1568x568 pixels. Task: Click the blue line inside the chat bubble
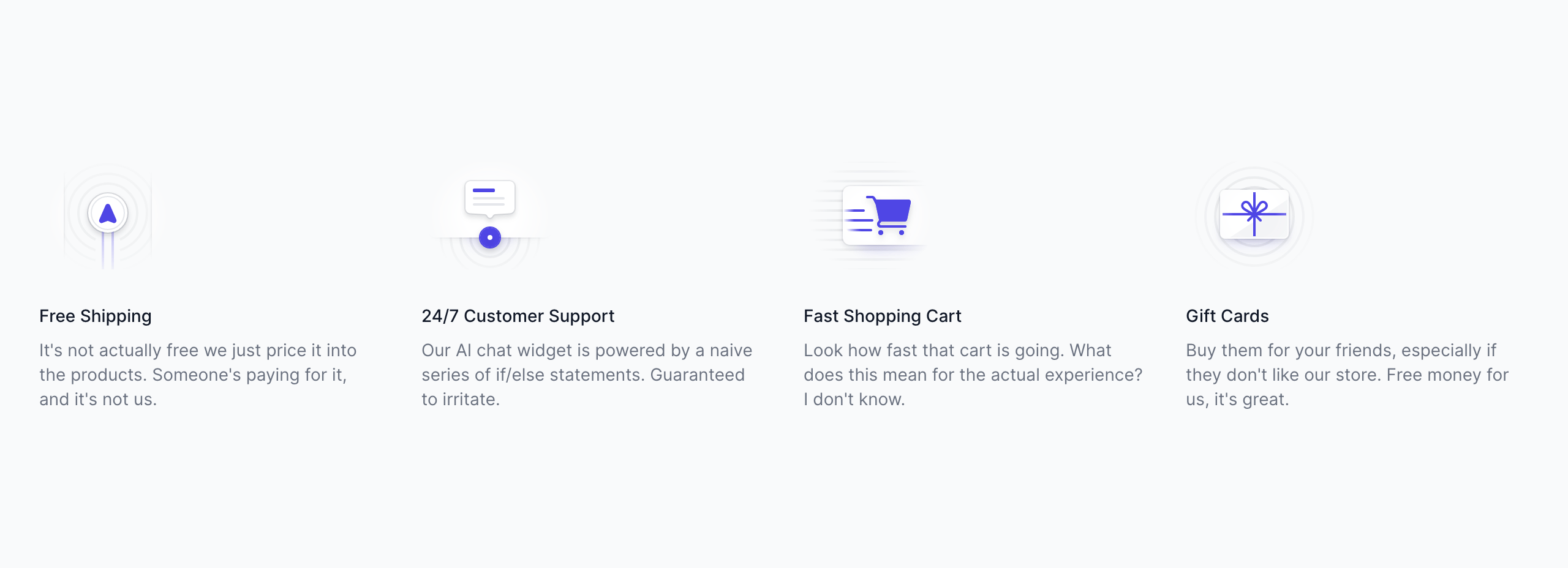pyautogui.click(x=484, y=190)
